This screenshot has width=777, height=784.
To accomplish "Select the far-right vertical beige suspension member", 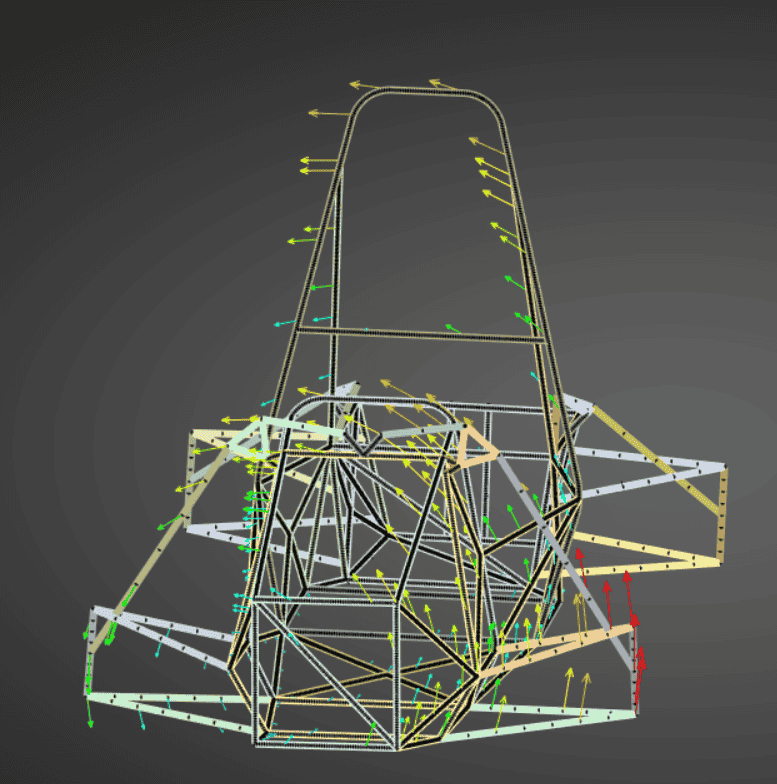I will (721, 515).
